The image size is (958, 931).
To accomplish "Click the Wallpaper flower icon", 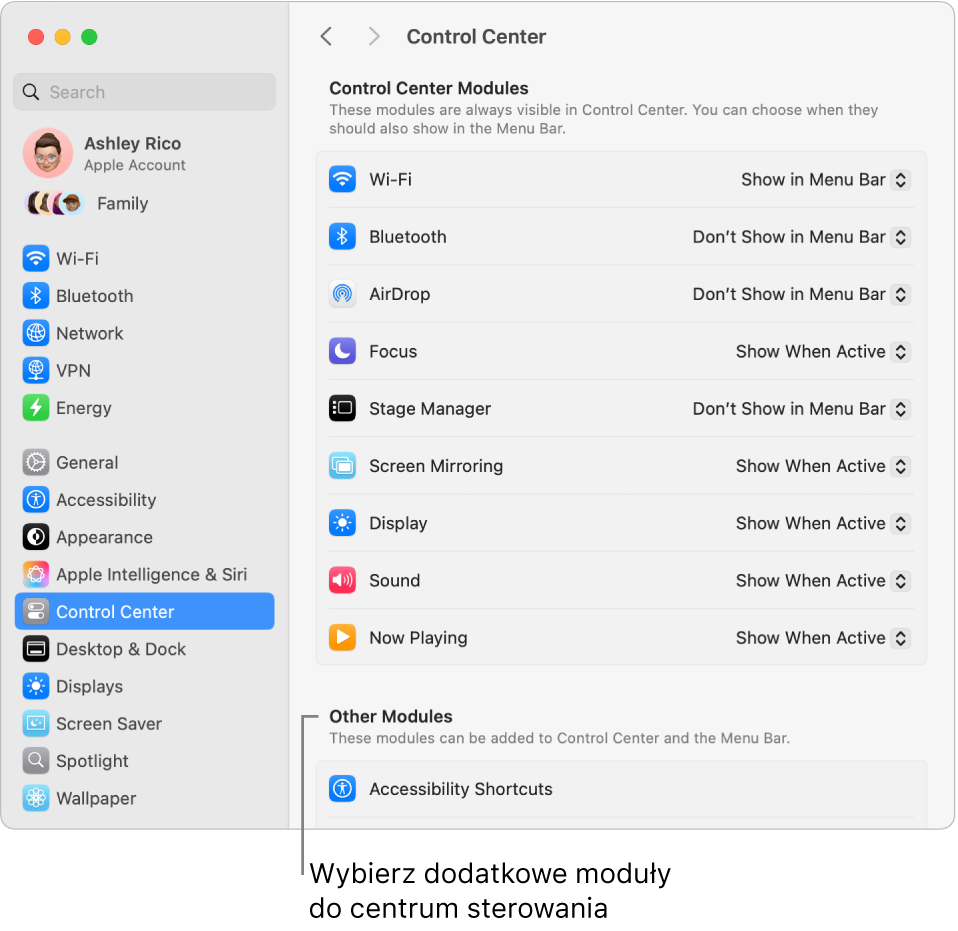I will 36,798.
